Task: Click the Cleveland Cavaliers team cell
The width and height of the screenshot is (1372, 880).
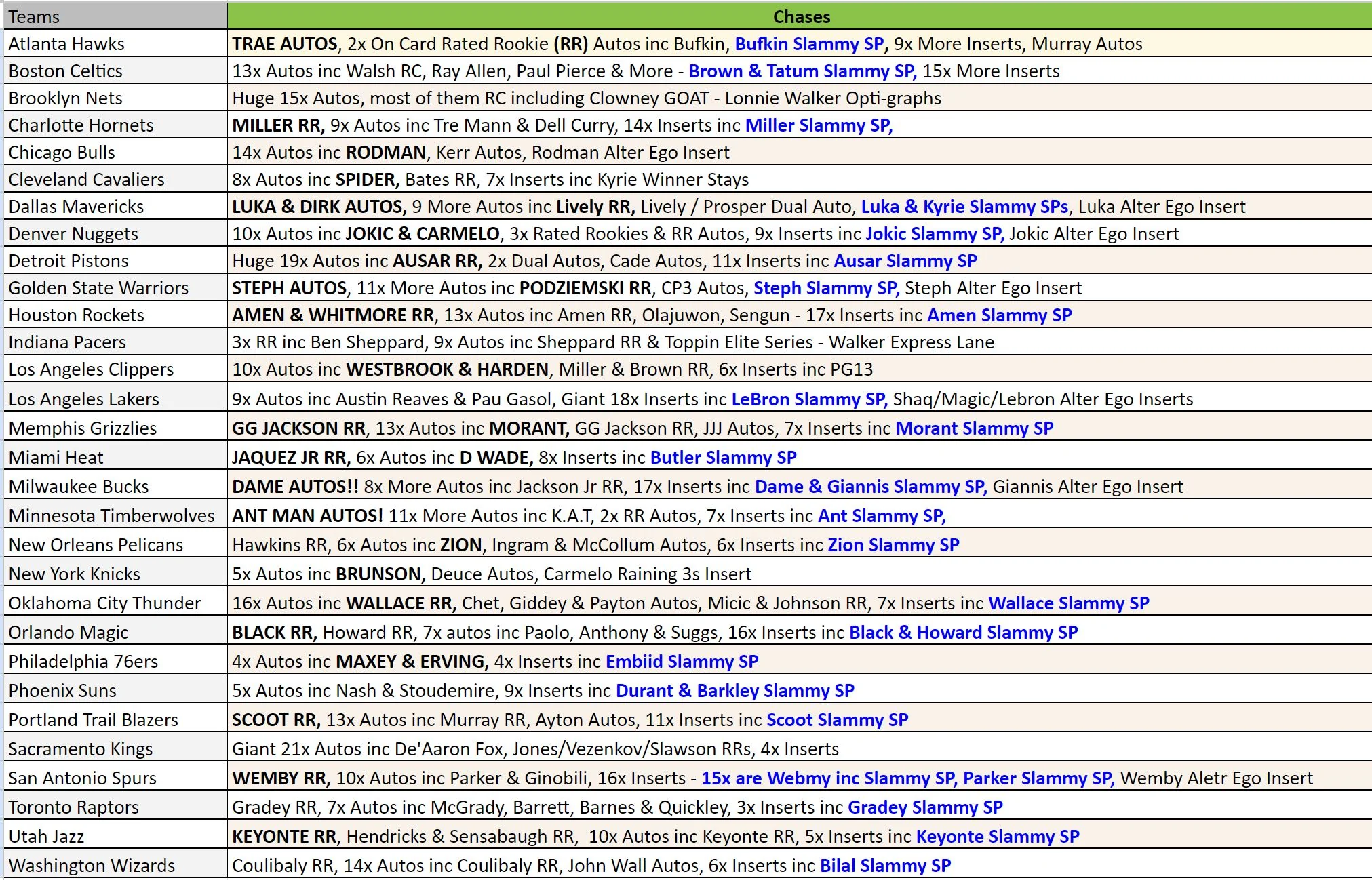Action: tap(115, 179)
